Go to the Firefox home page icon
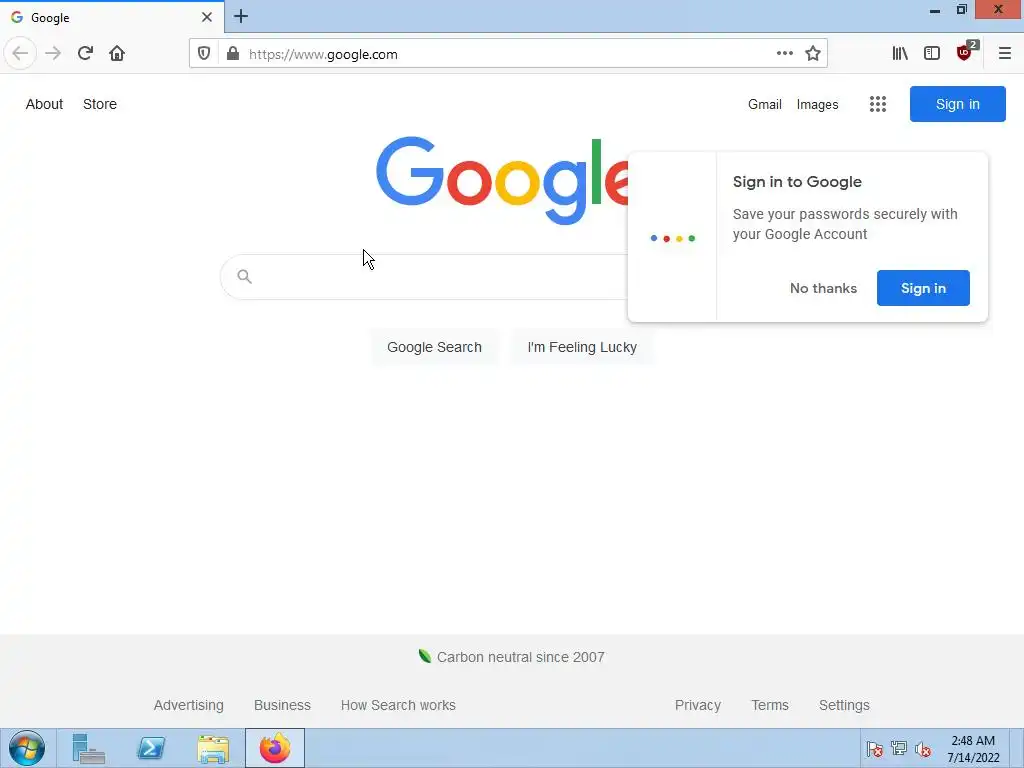Screen dimensions: 1024x768 [117, 54]
